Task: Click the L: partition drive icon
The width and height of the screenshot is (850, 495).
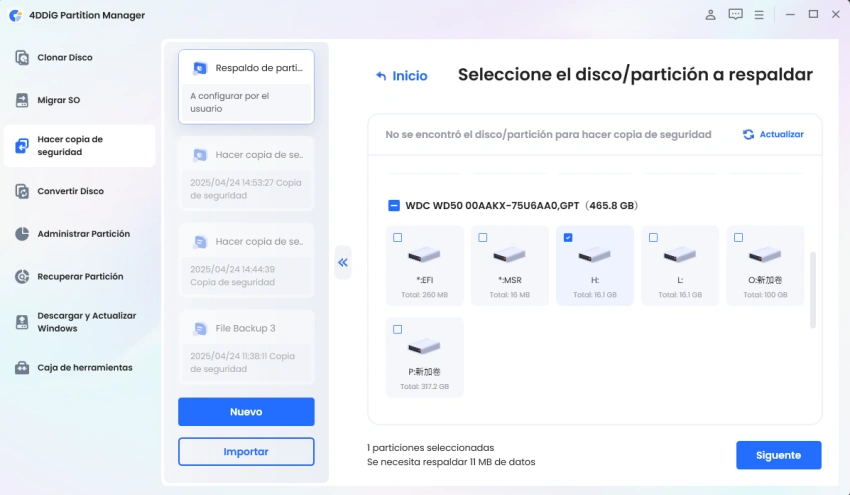Action: 680,254
